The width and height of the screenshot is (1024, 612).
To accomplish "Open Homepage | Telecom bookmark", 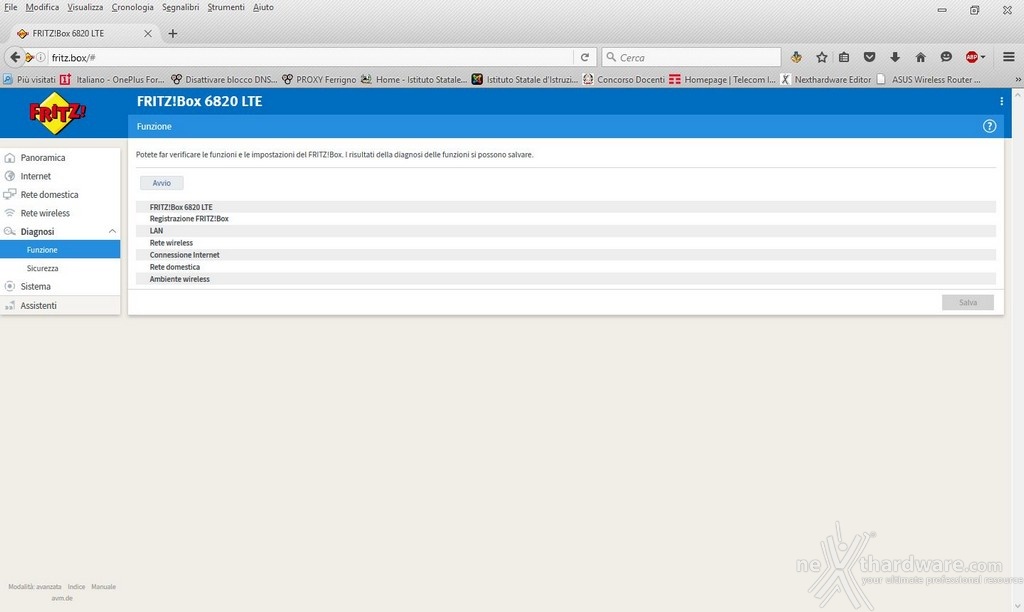I will pyautogui.click(x=723, y=80).
